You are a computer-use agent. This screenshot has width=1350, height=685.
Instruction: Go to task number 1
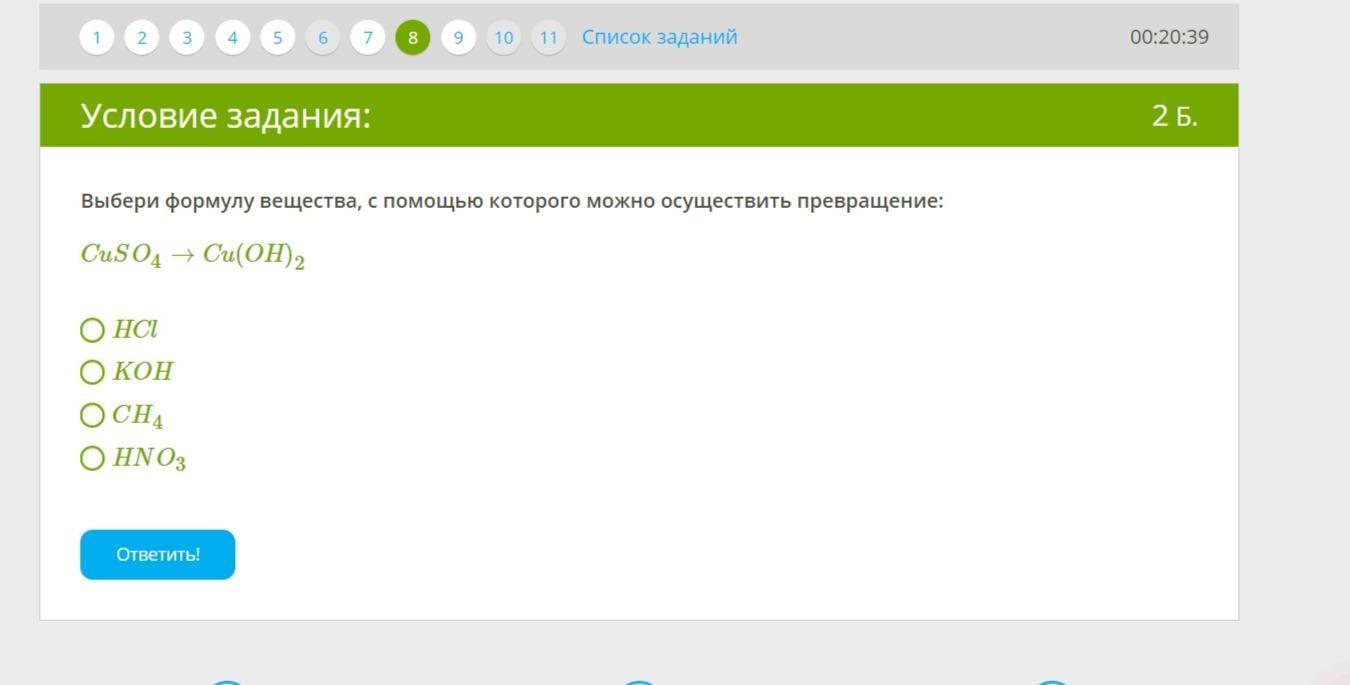click(x=97, y=38)
